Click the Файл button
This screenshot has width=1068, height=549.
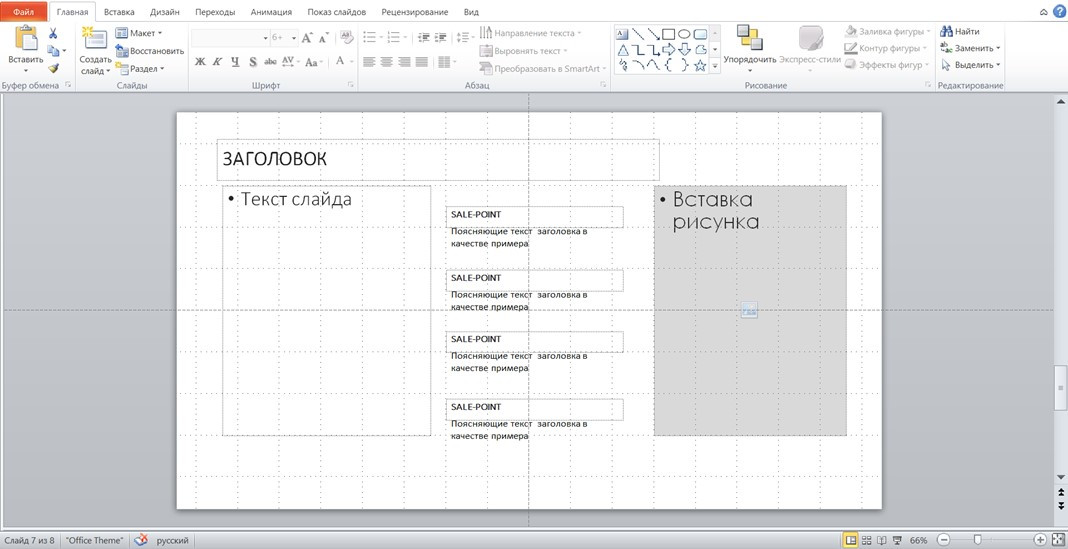click(x=23, y=12)
